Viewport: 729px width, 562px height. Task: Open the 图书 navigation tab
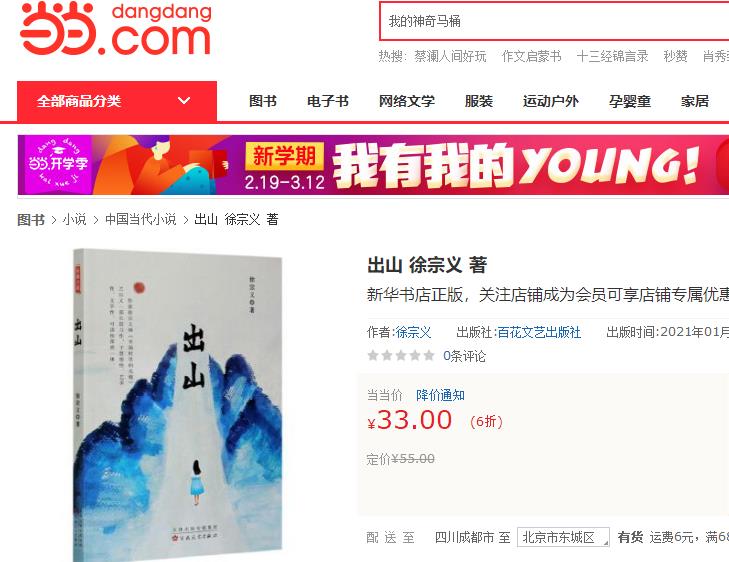[x=263, y=101]
